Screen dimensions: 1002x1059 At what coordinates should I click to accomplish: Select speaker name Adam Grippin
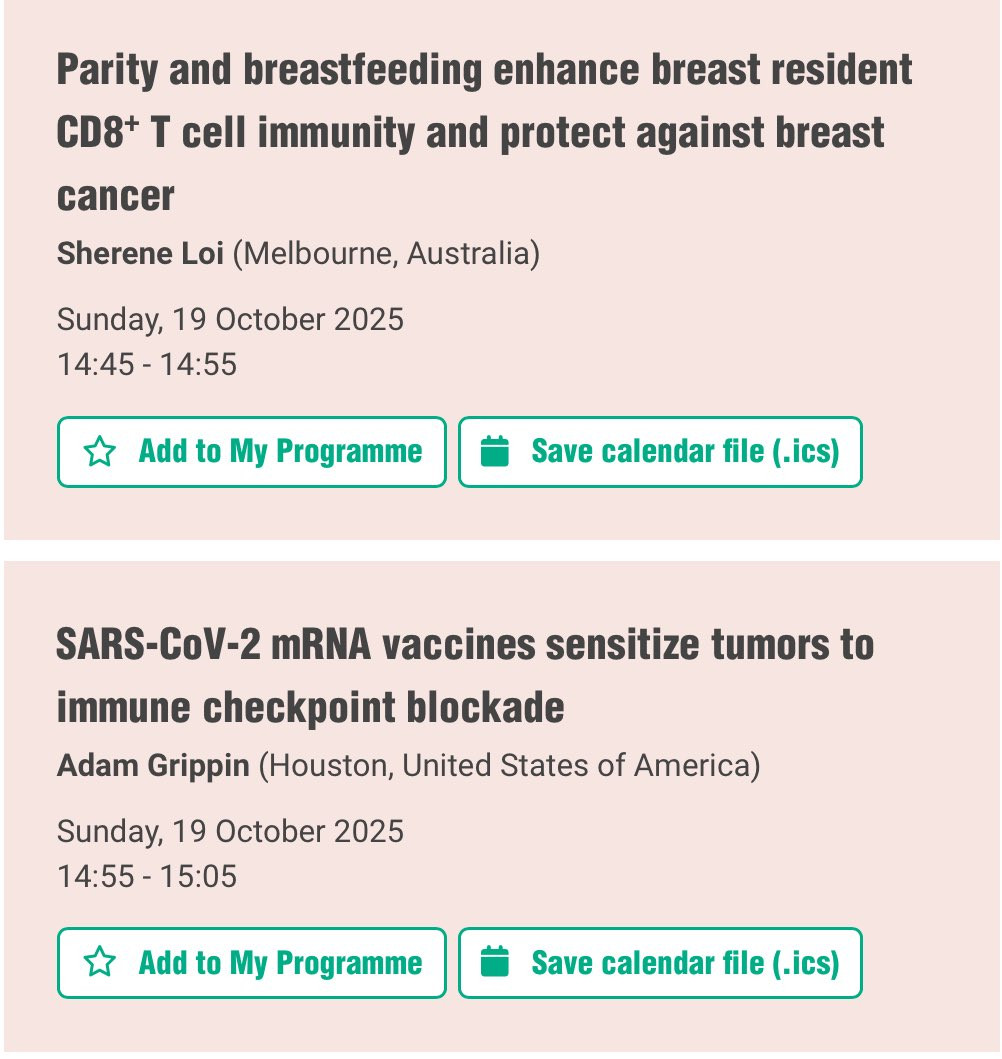click(153, 766)
